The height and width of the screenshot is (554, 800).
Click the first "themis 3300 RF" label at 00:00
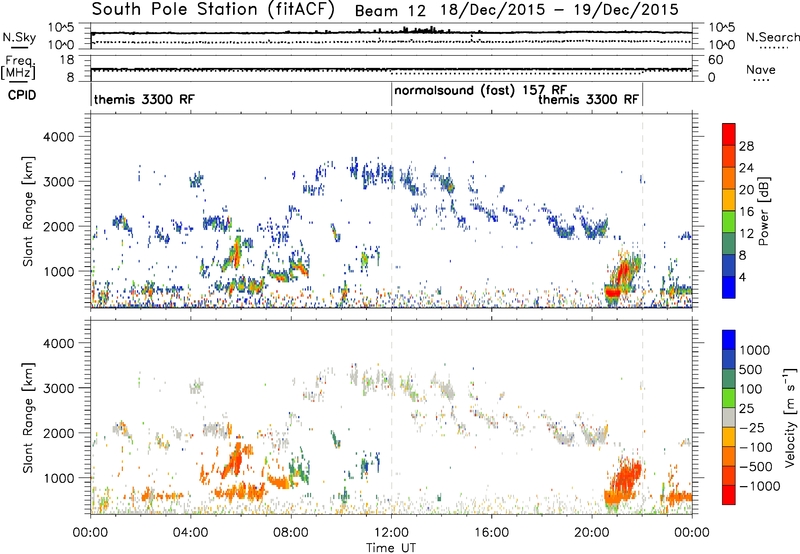144,99
